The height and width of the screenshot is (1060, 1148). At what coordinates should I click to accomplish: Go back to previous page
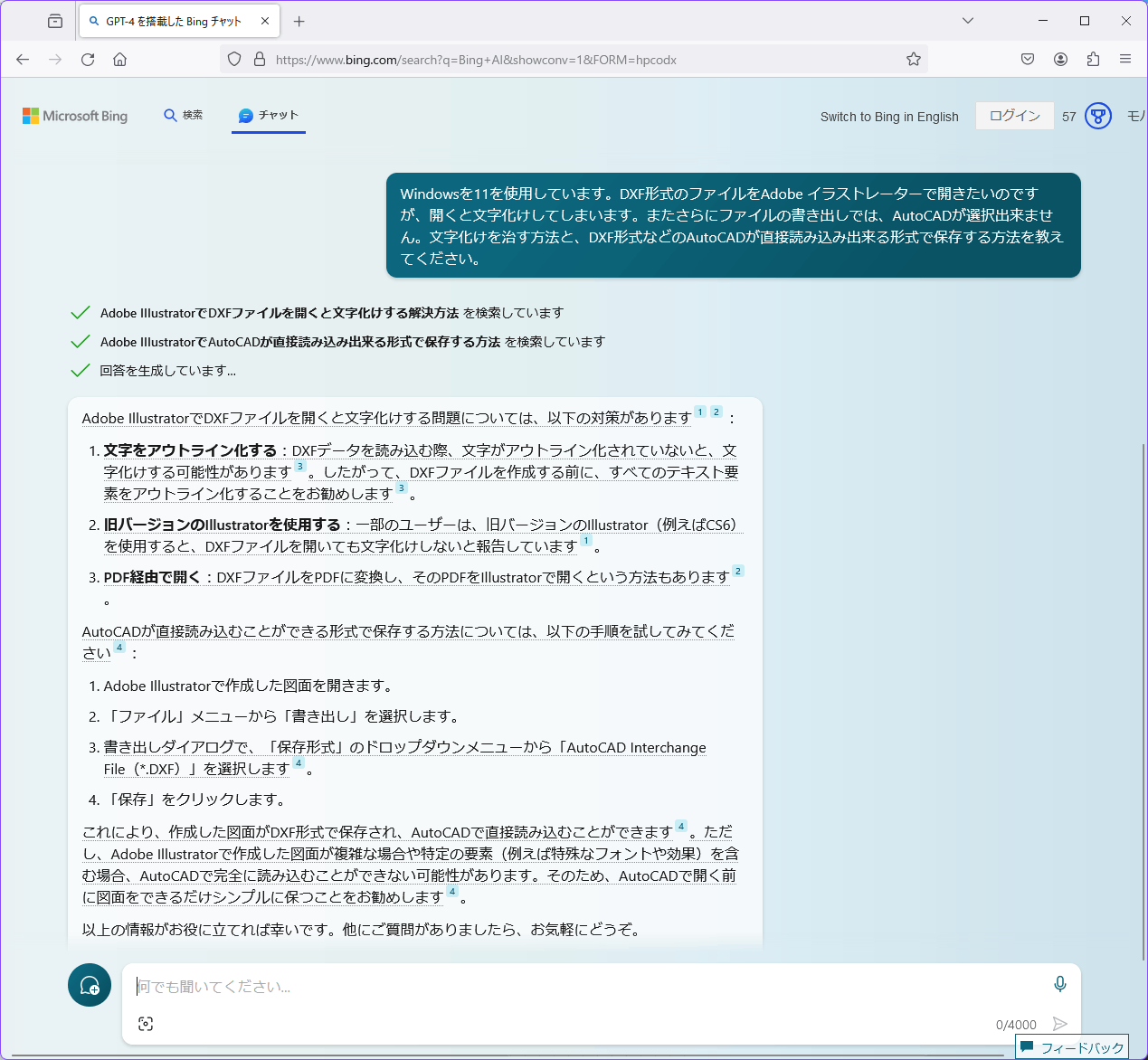point(23,60)
